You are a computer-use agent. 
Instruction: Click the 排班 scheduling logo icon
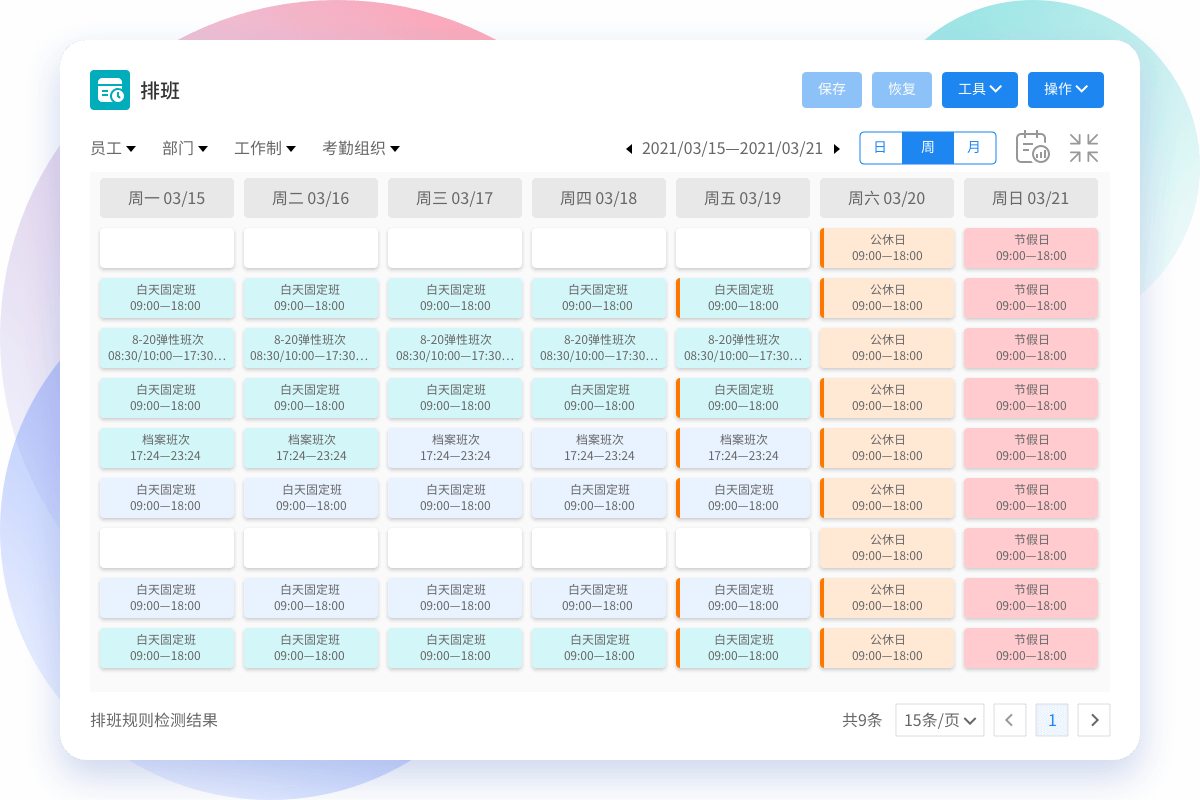pos(110,90)
